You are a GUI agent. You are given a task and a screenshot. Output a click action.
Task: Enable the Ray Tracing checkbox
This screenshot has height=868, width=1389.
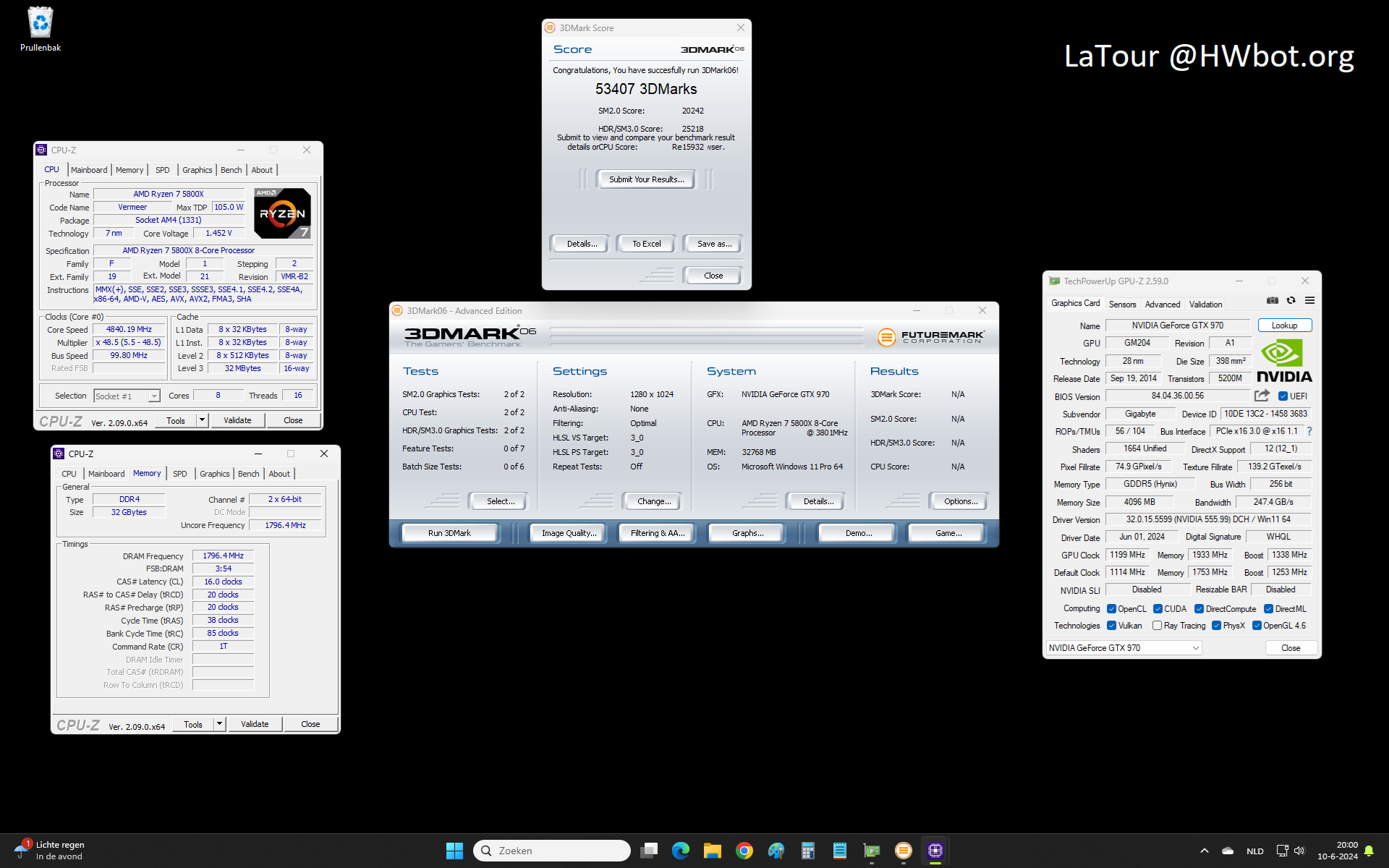(x=1157, y=626)
